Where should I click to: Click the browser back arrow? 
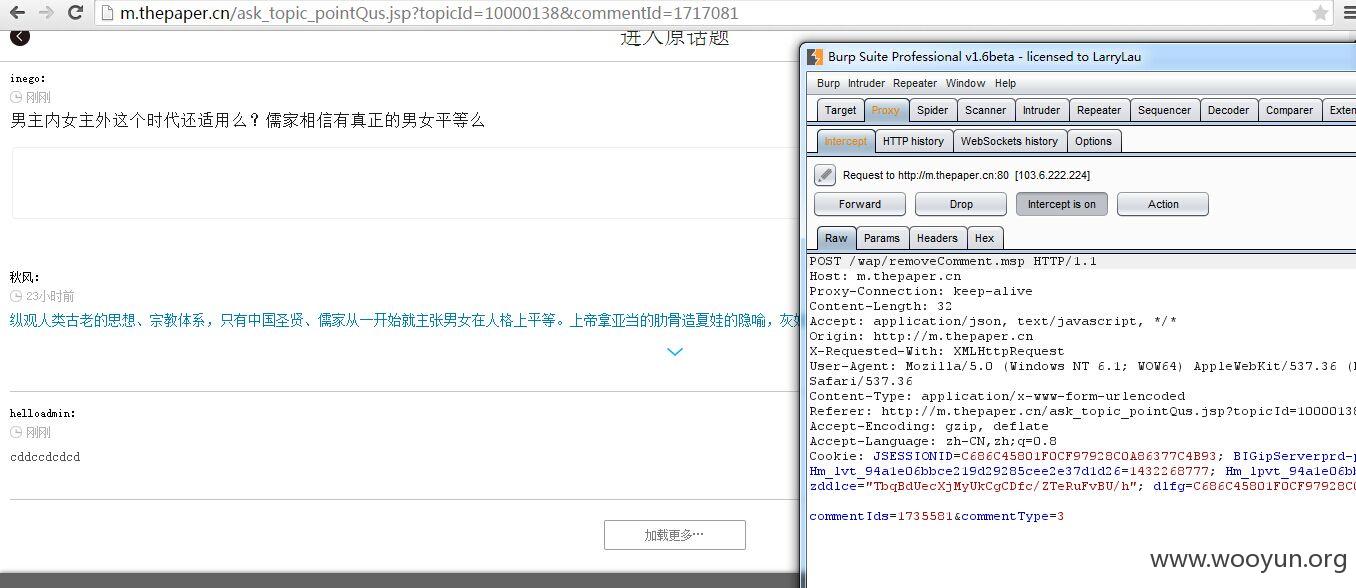pos(17,13)
